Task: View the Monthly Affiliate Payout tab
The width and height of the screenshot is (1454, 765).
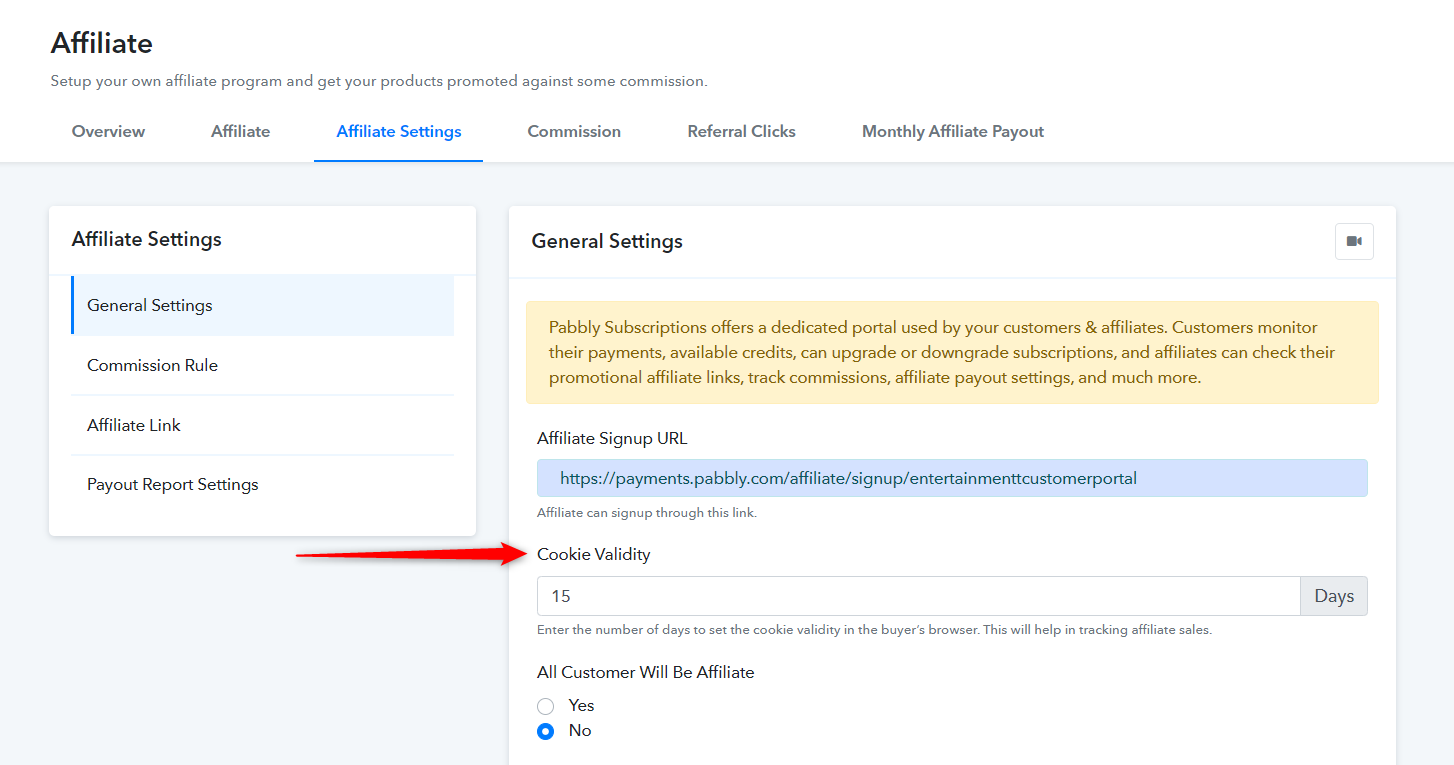Action: click(953, 131)
